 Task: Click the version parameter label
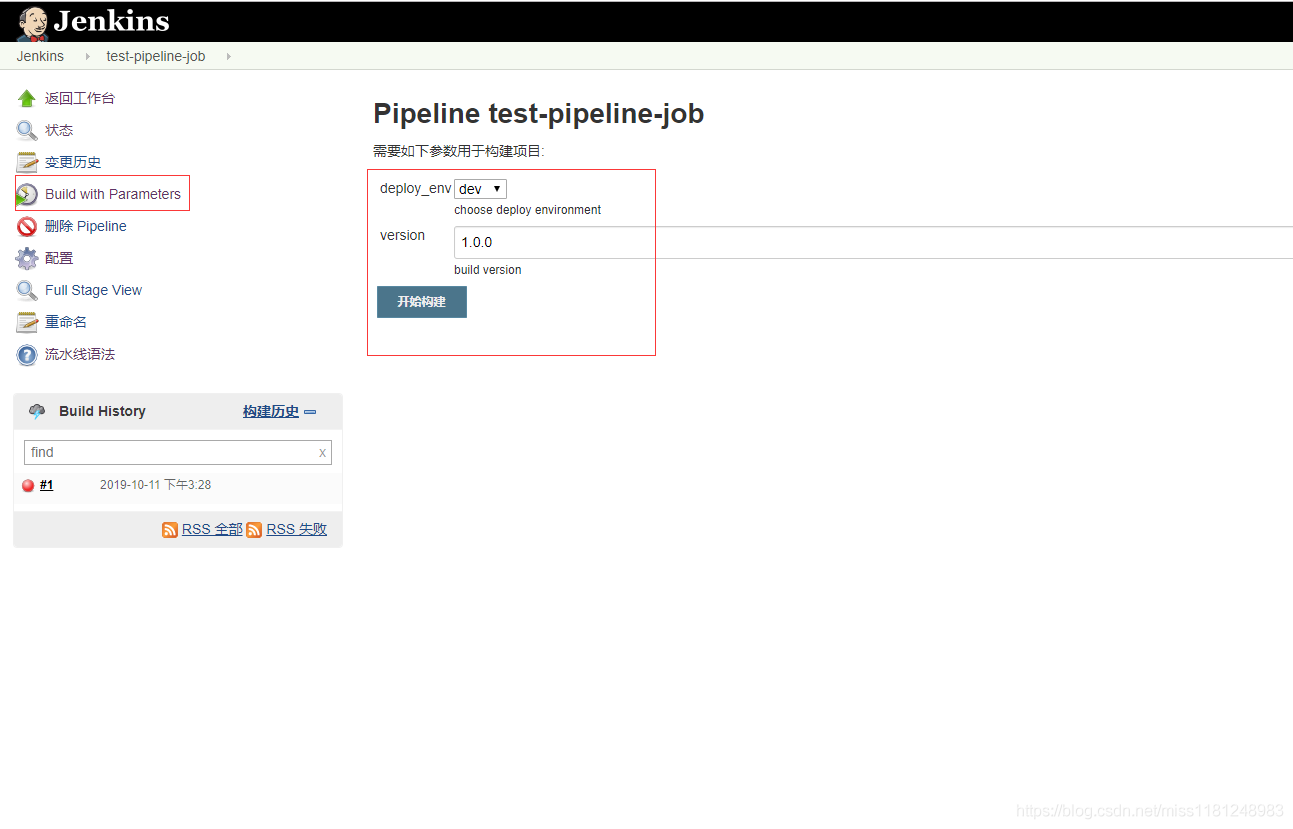coord(402,235)
